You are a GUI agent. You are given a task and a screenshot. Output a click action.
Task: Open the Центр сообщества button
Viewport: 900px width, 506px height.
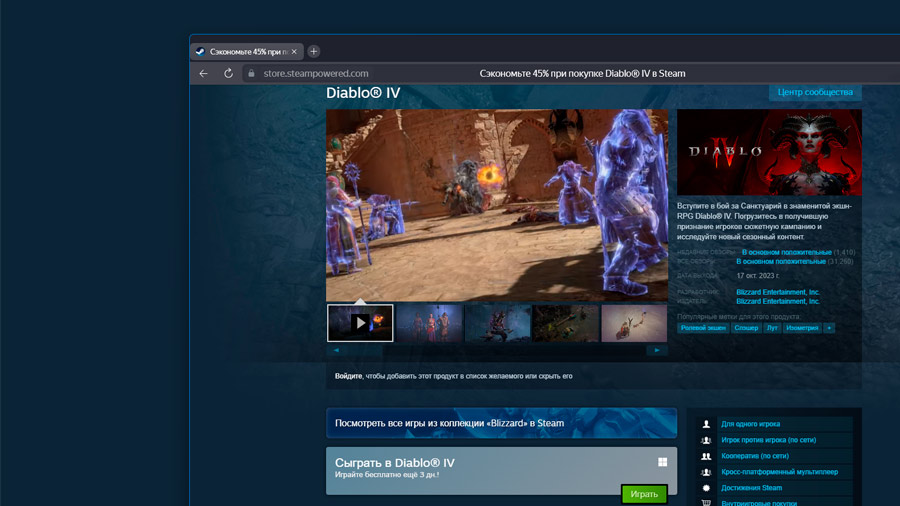pyautogui.click(x=815, y=92)
